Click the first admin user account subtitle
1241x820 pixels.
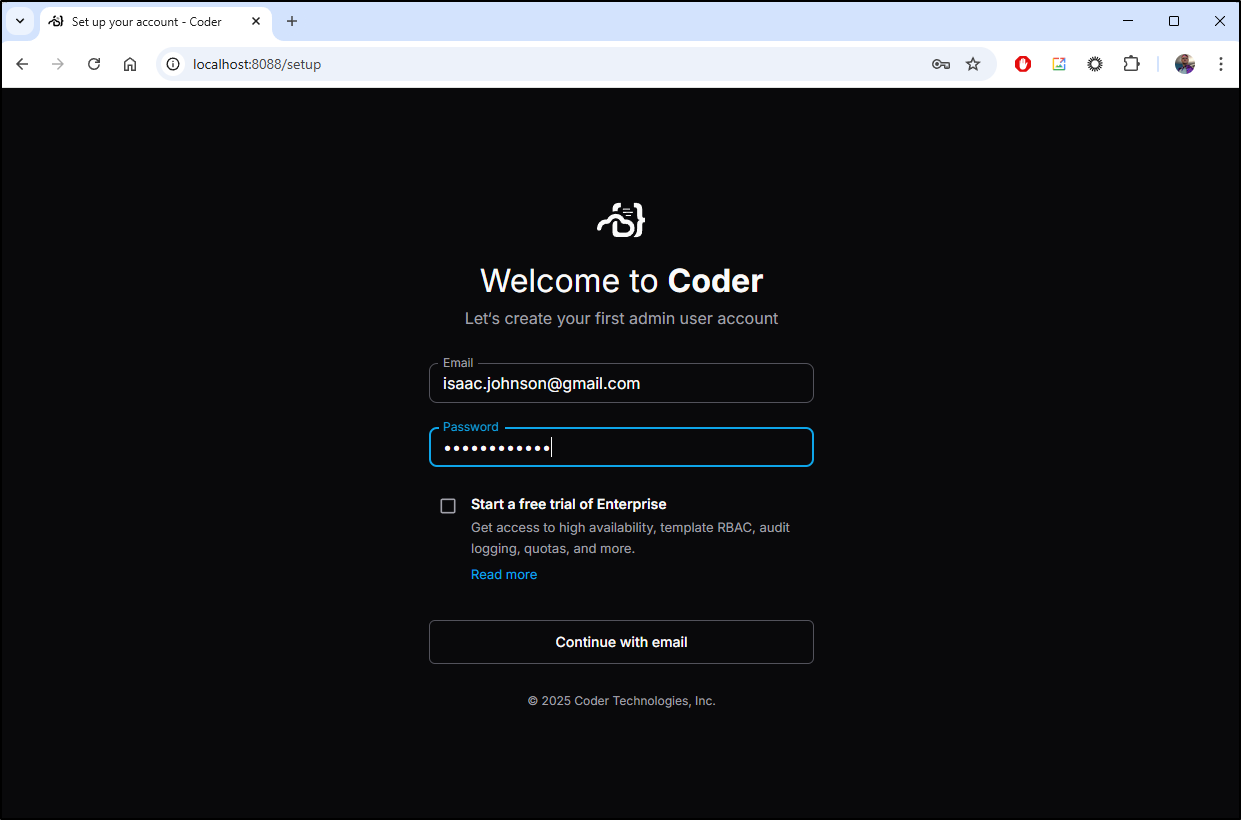pos(621,318)
